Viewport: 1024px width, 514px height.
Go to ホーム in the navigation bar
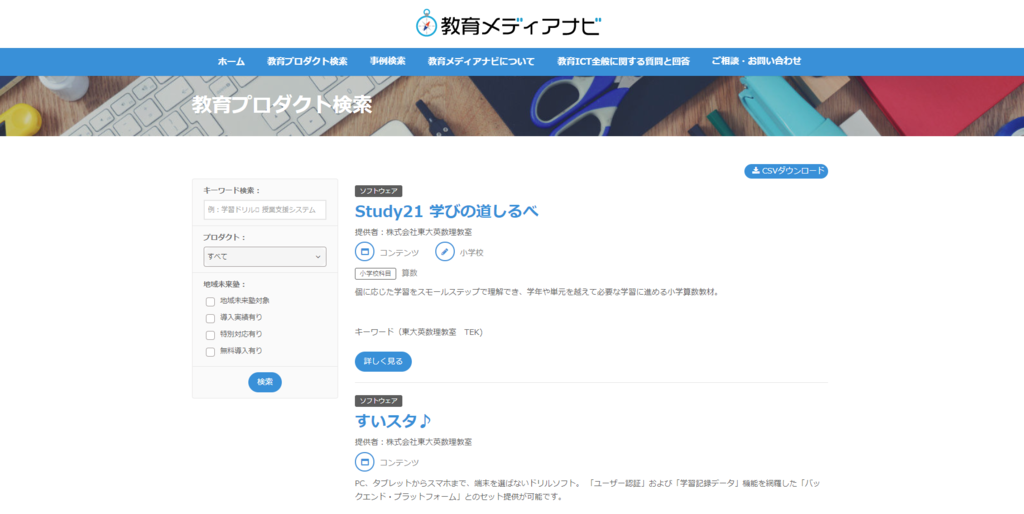[x=231, y=61]
